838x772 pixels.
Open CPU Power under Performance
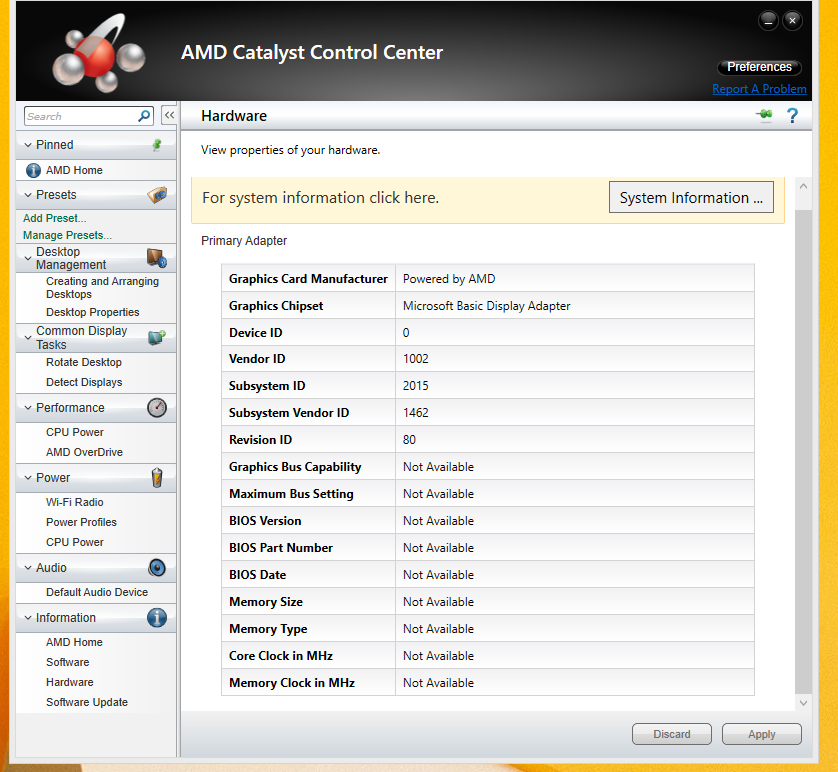click(75, 432)
